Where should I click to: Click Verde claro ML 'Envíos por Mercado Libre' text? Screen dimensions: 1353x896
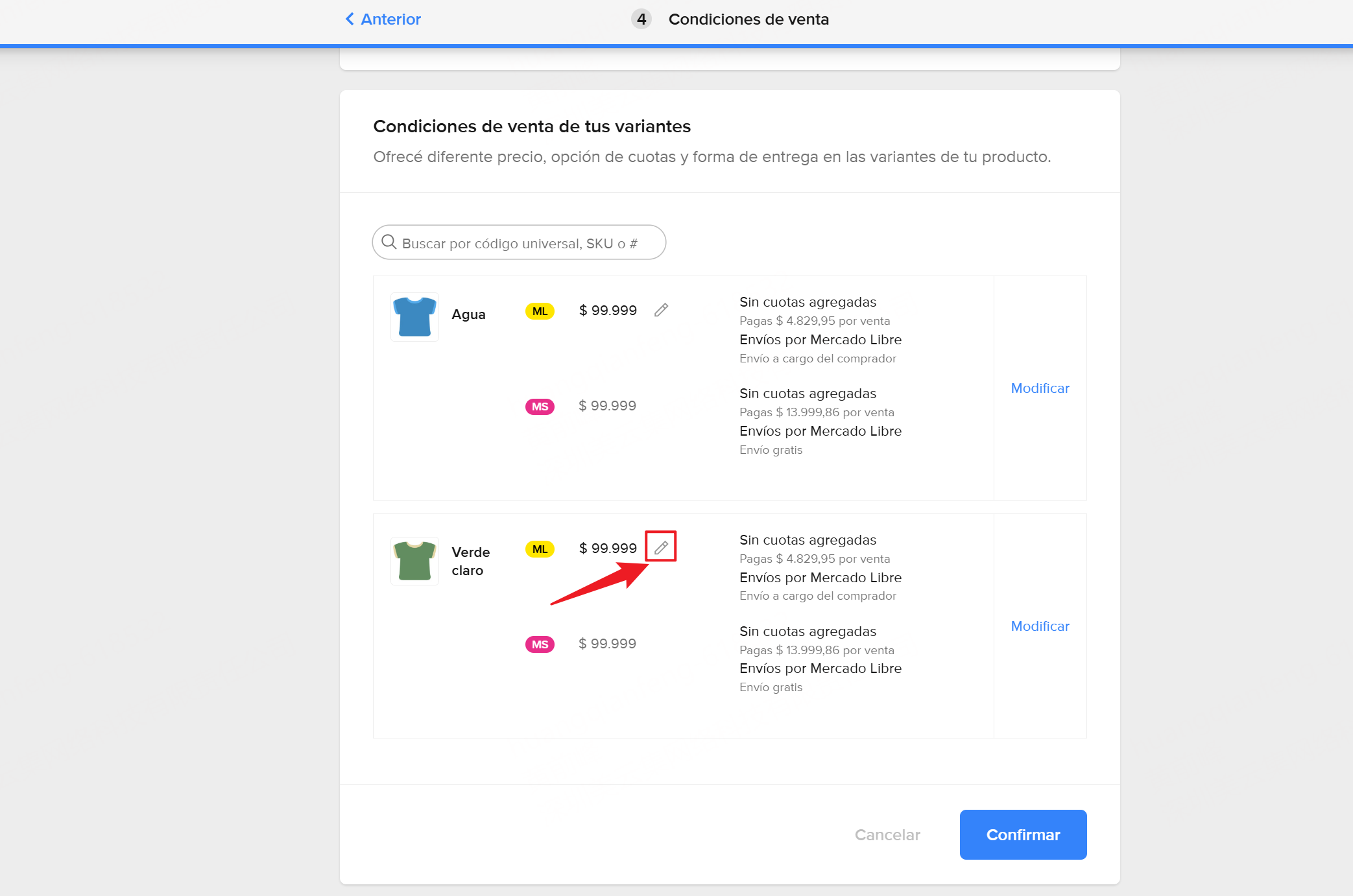[820, 578]
